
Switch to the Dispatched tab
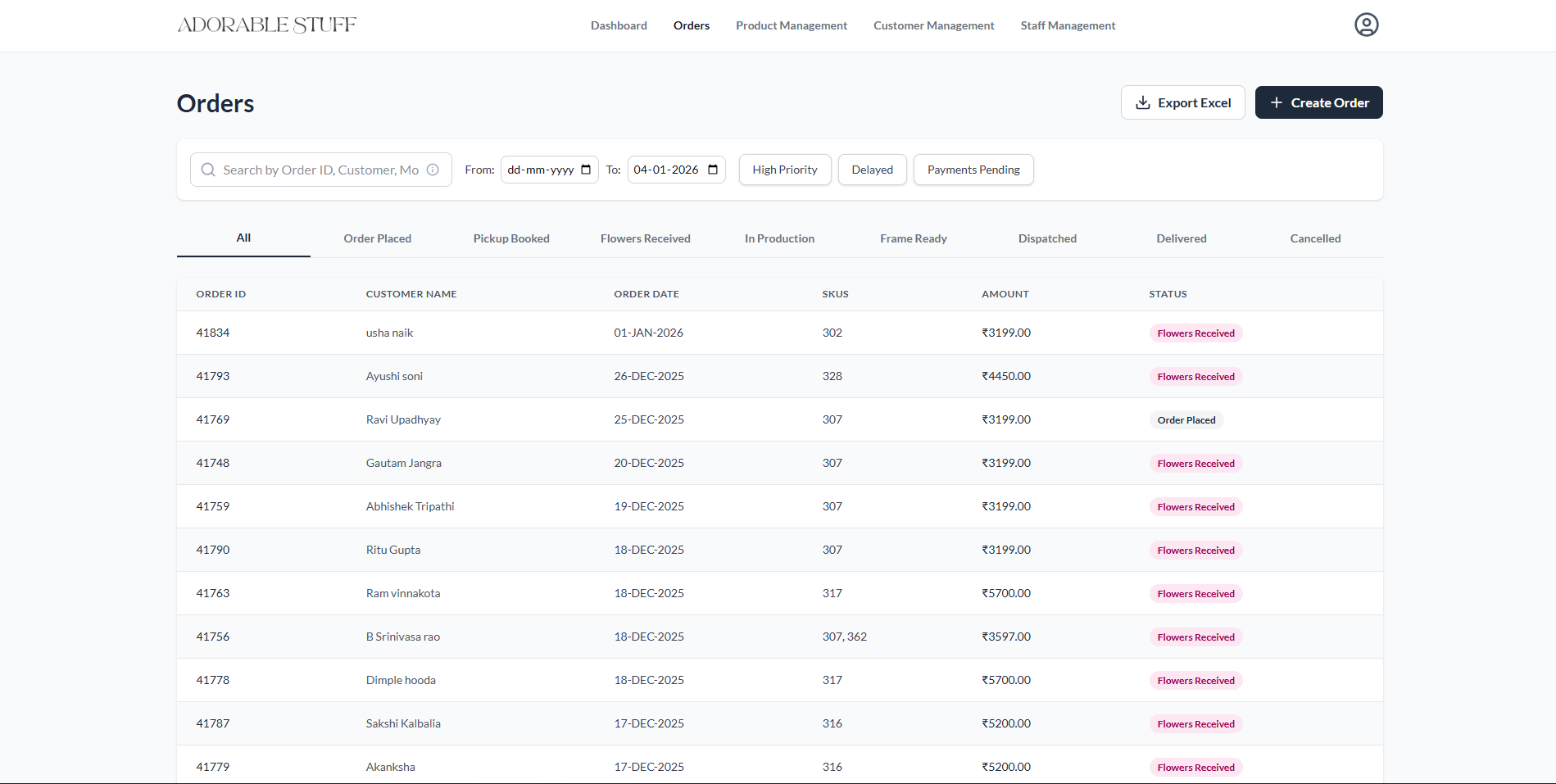tap(1047, 238)
